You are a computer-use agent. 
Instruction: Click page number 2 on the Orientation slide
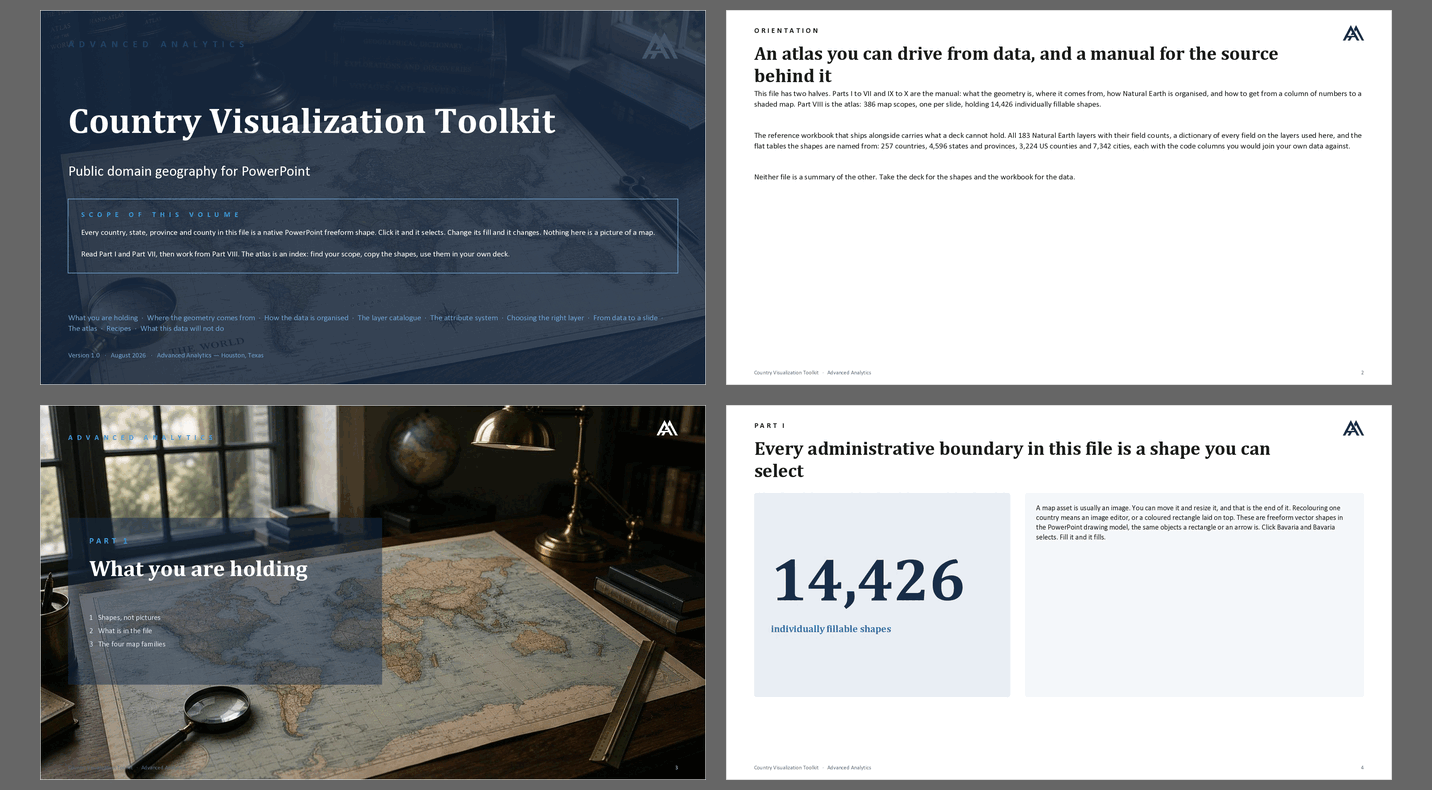(x=1362, y=373)
